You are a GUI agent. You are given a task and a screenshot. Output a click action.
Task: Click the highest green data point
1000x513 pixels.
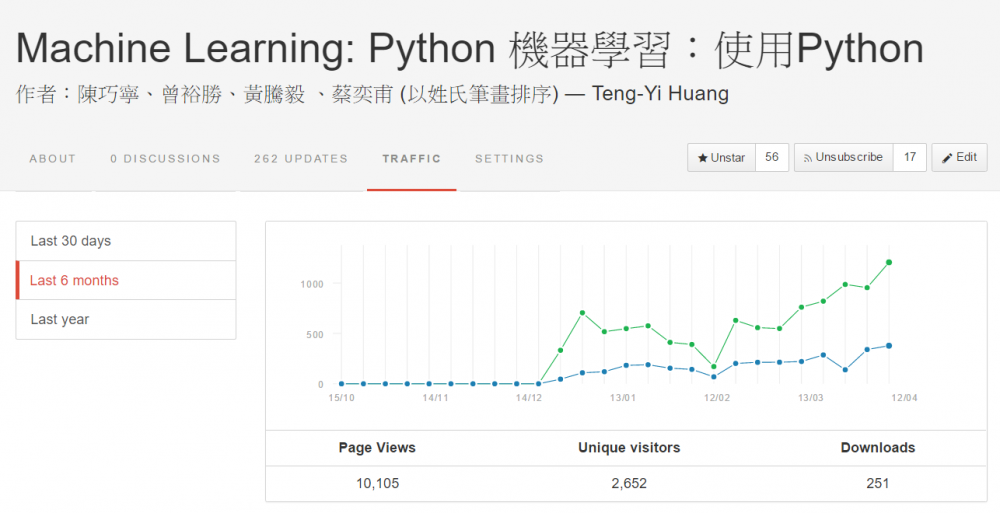point(889,262)
